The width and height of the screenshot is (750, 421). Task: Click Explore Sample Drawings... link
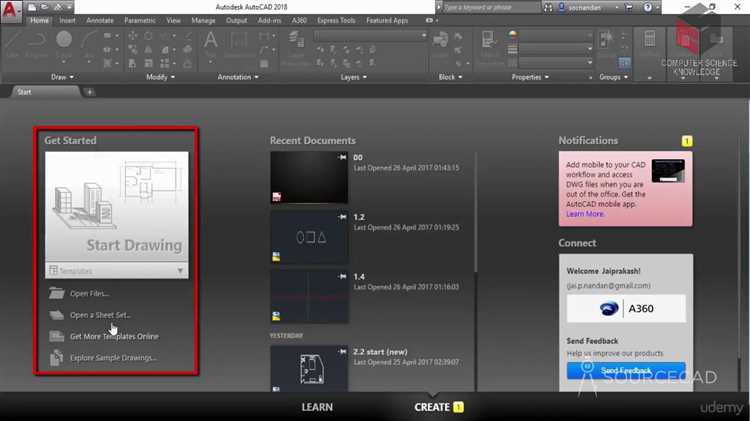pyautogui.click(x=113, y=358)
